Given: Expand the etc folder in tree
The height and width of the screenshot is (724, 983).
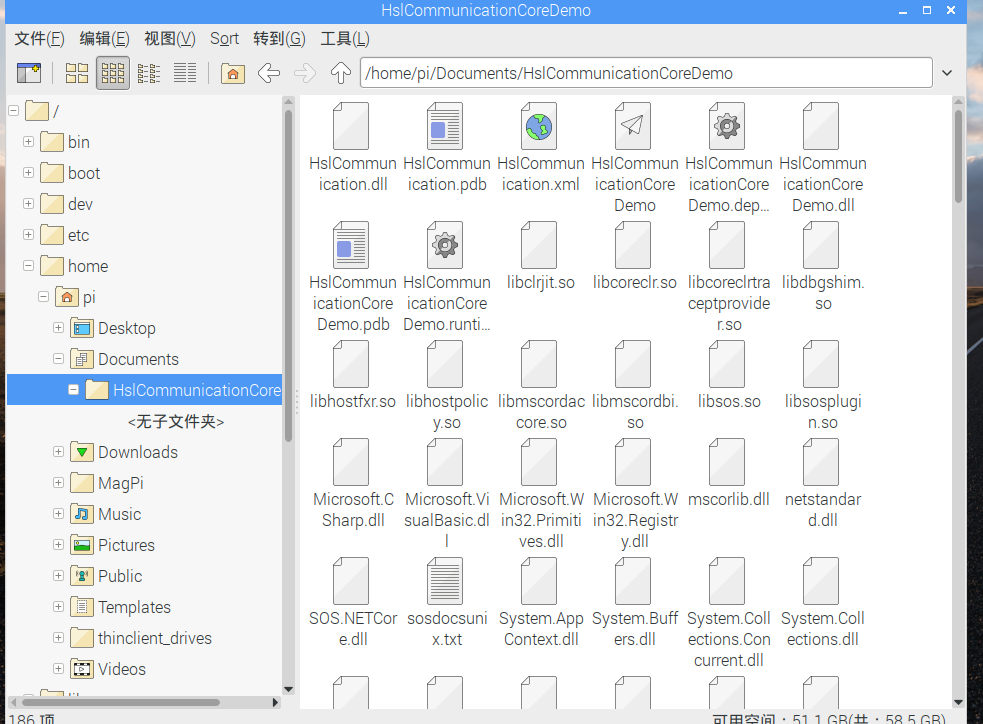Looking at the screenshot, I should click(28, 234).
